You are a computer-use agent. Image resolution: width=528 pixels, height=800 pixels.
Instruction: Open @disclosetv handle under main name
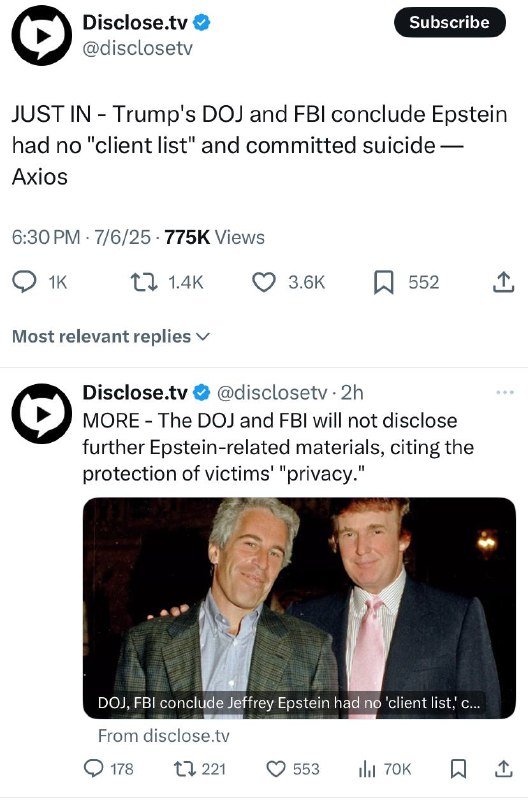click(138, 48)
